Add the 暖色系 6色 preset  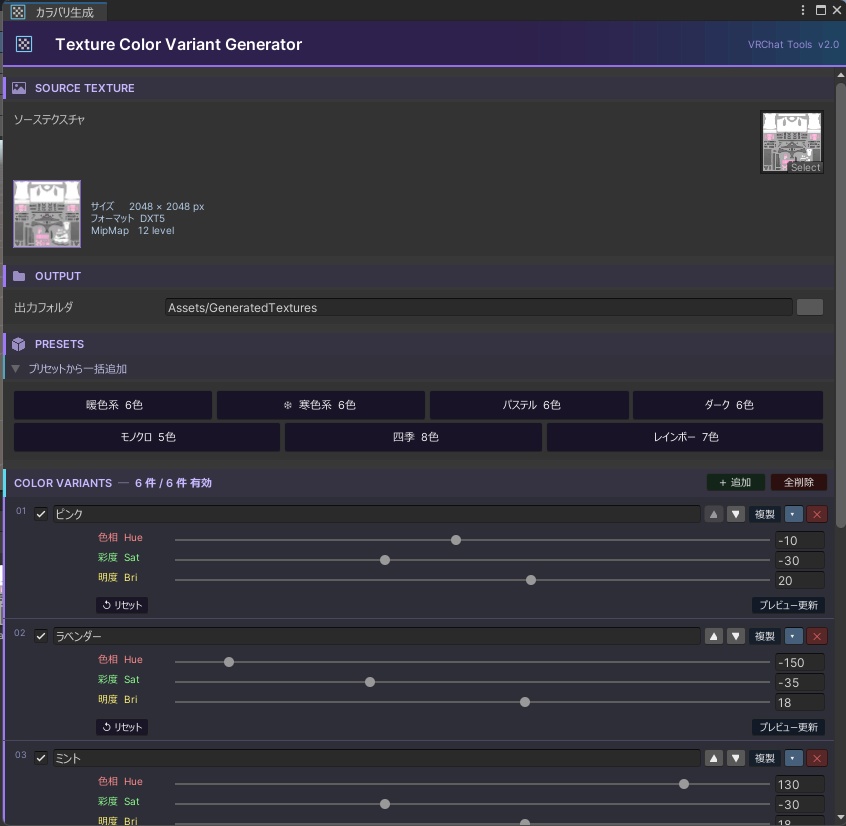113,405
